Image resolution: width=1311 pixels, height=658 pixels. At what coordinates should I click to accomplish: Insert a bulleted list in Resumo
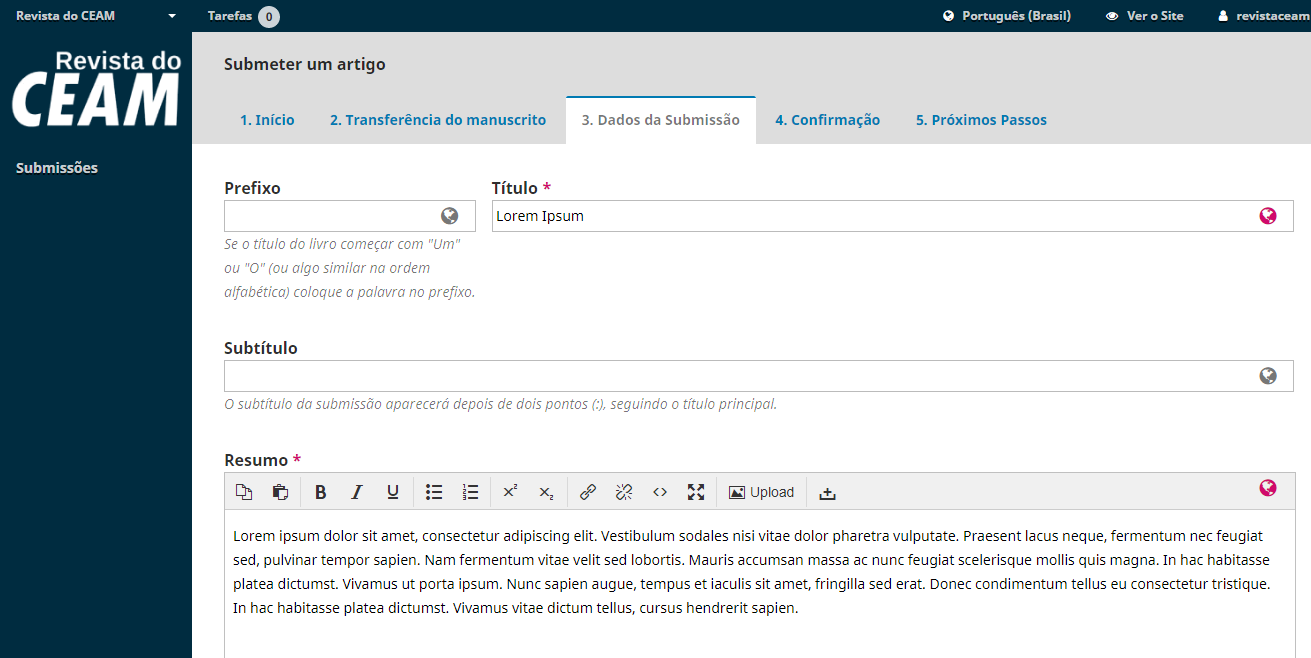(x=434, y=492)
